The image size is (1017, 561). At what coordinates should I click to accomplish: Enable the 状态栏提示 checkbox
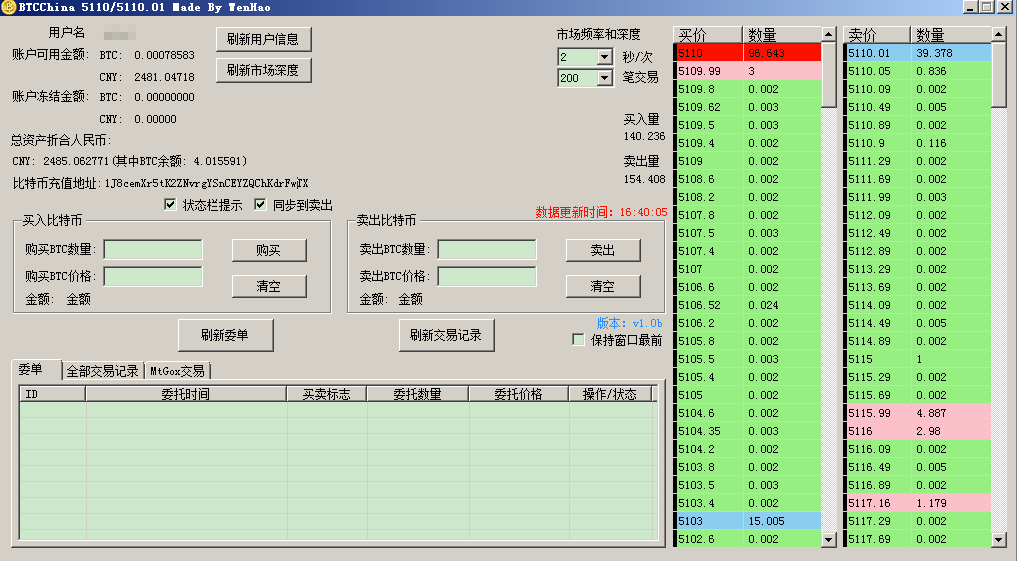(x=170, y=205)
